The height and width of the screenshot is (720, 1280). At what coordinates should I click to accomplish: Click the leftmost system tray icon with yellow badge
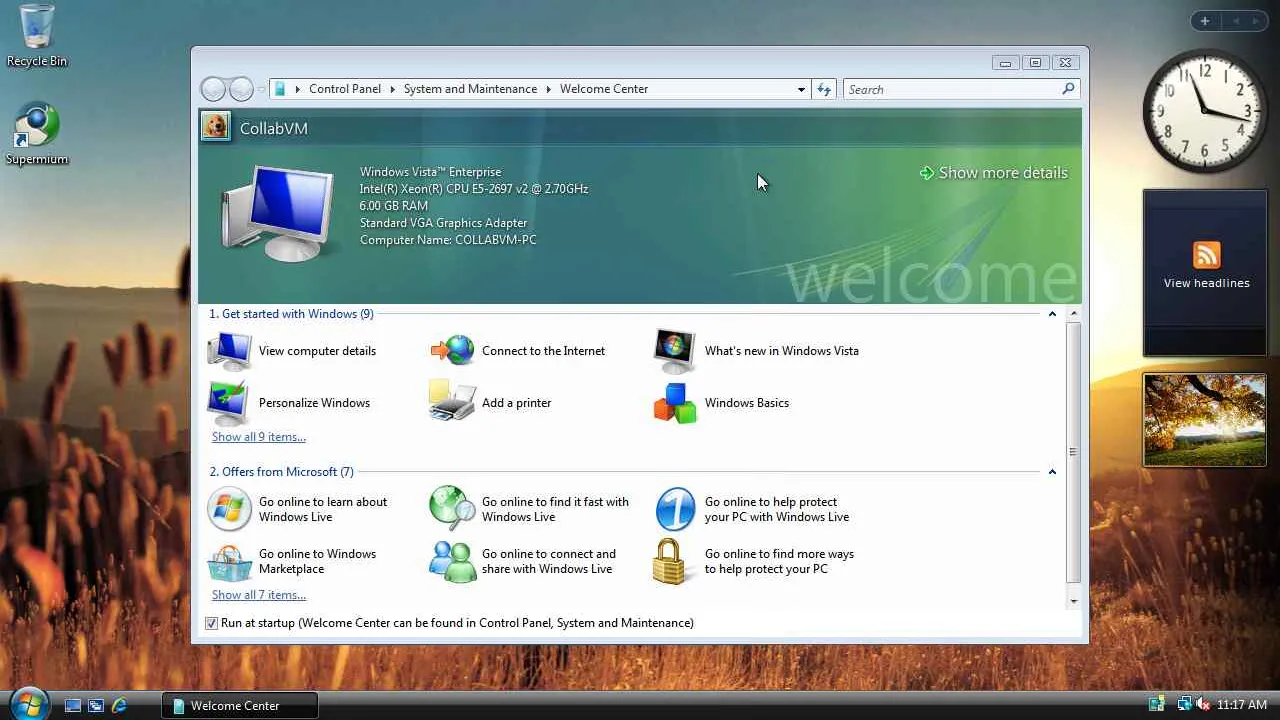click(x=1157, y=705)
